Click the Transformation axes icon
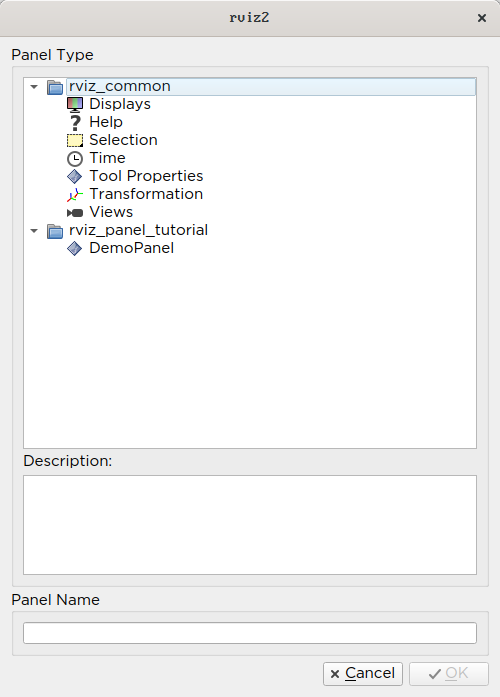 [x=75, y=195]
